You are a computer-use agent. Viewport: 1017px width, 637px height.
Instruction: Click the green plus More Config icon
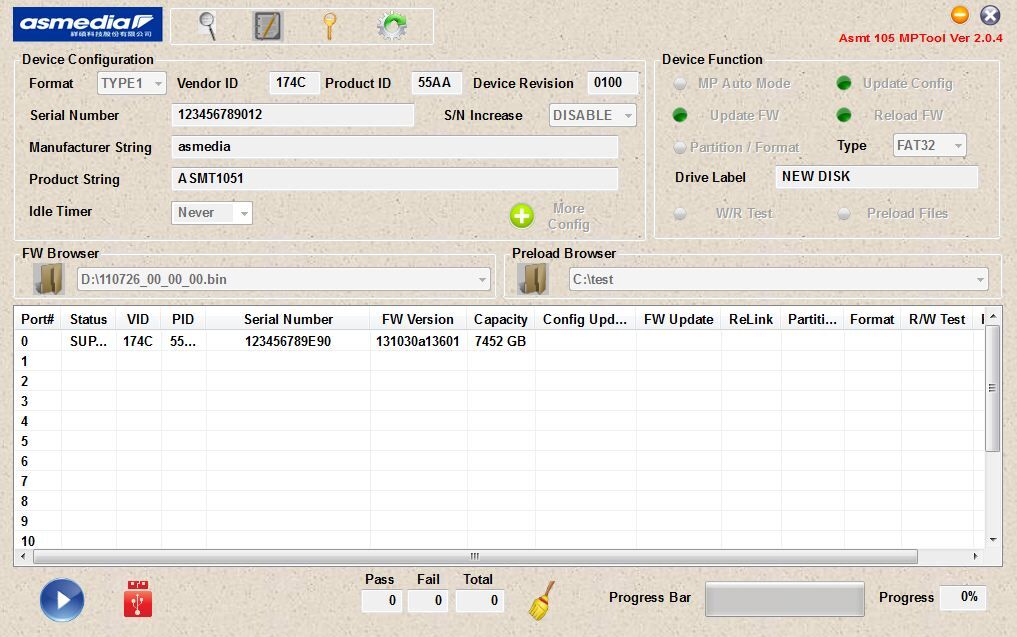coord(521,216)
